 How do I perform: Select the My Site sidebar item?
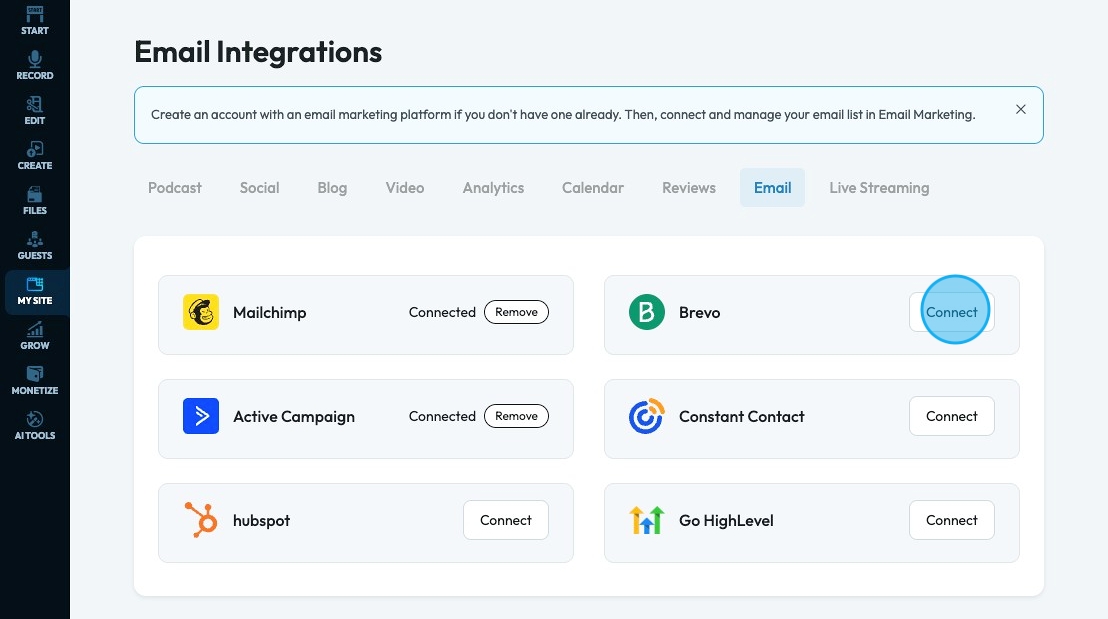click(x=35, y=291)
